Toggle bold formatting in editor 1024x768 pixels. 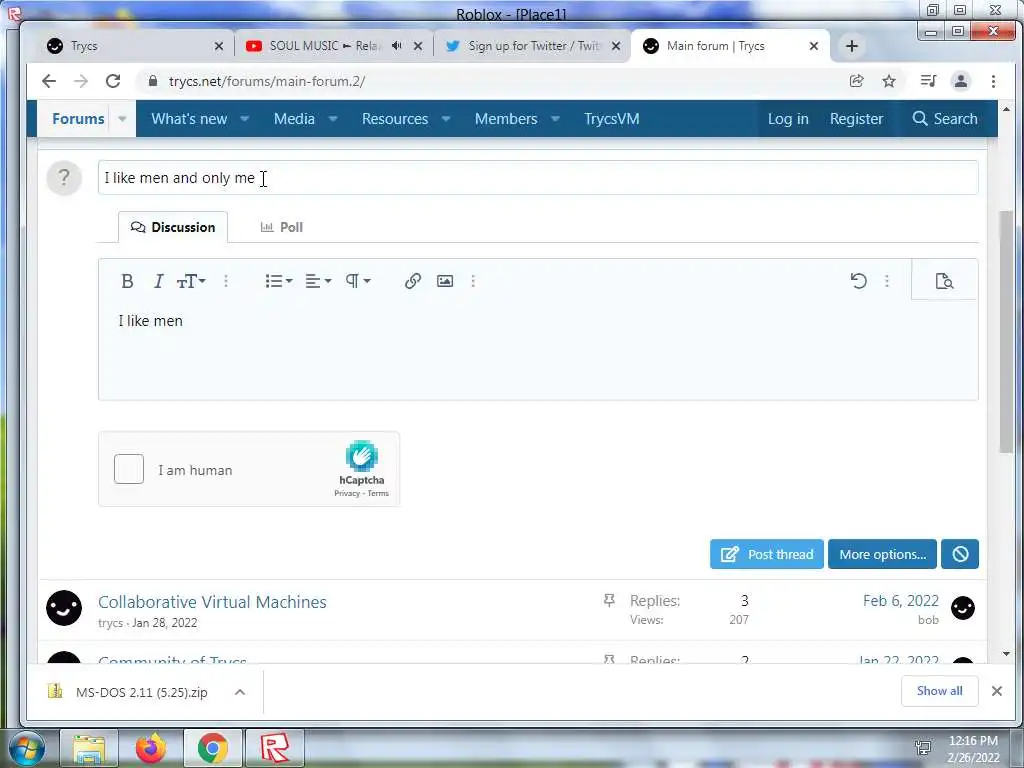tap(127, 281)
